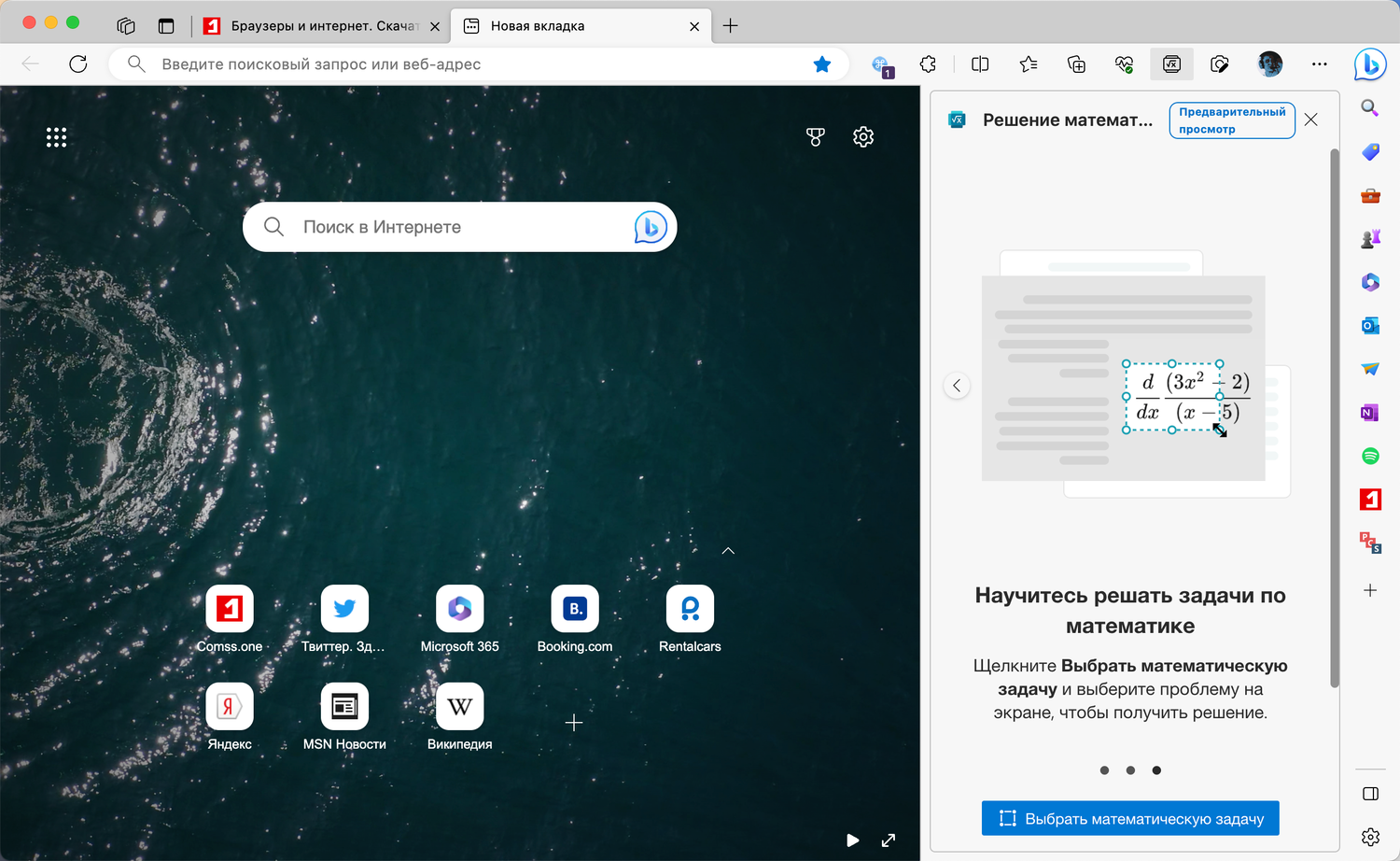Select second carousel dot in Math Solver
Image resolution: width=1400 pixels, height=861 pixels.
[1130, 770]
